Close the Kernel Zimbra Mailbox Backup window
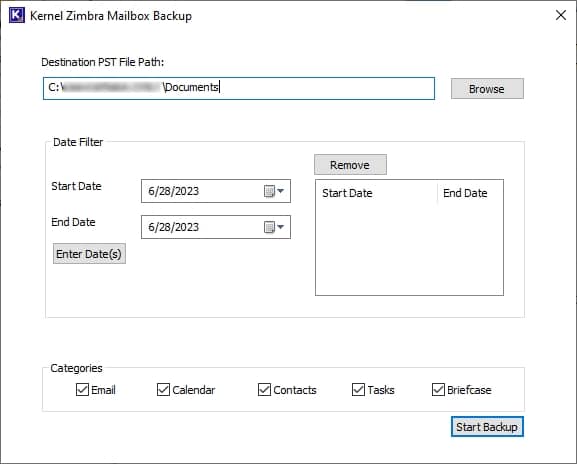The image size is (577, 464). pos(561,15)
